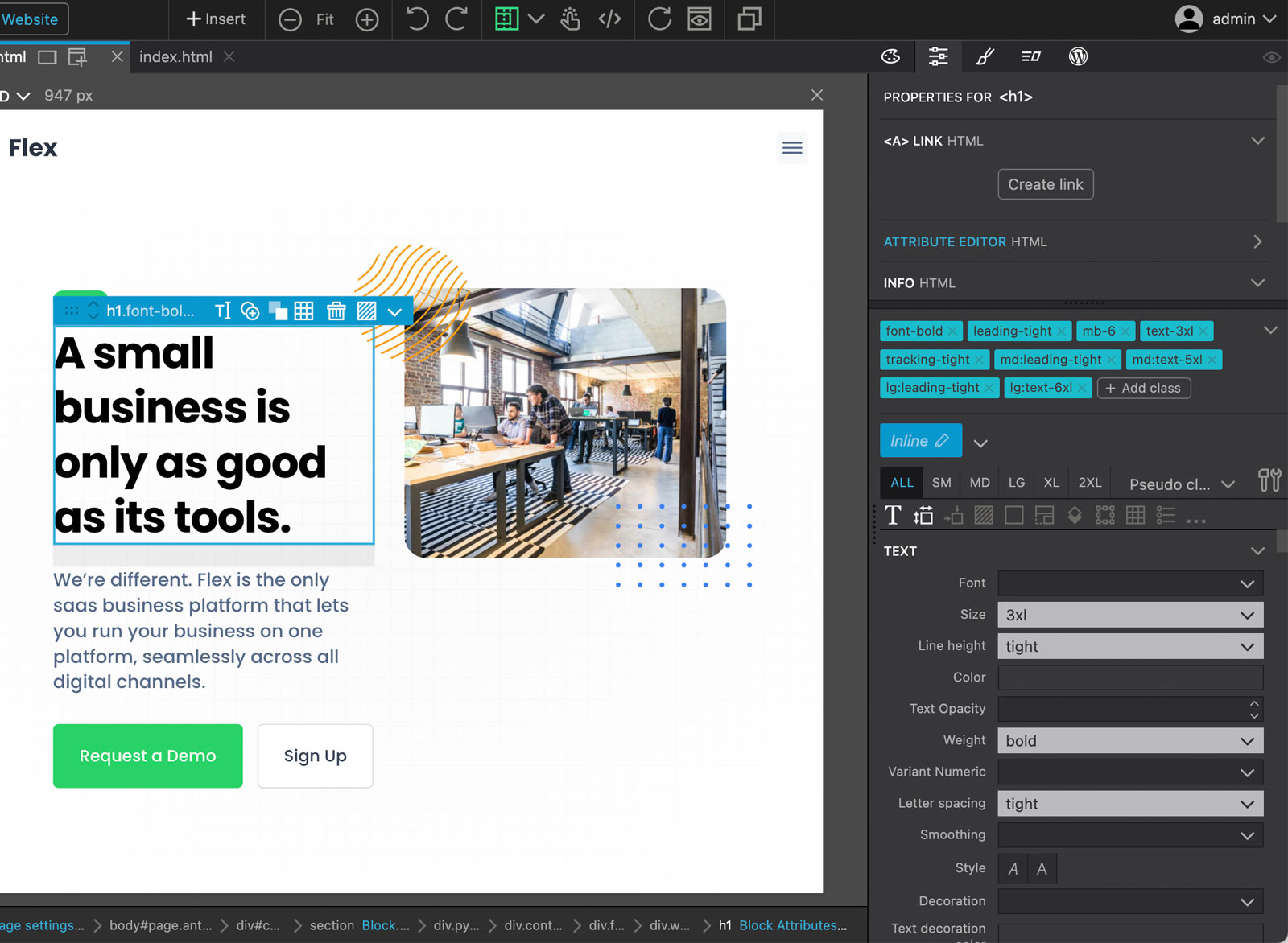The height and width of the screenshot is (943, 1288).
Task: Select the MD breakpoint tab
Action: point(980,483)
